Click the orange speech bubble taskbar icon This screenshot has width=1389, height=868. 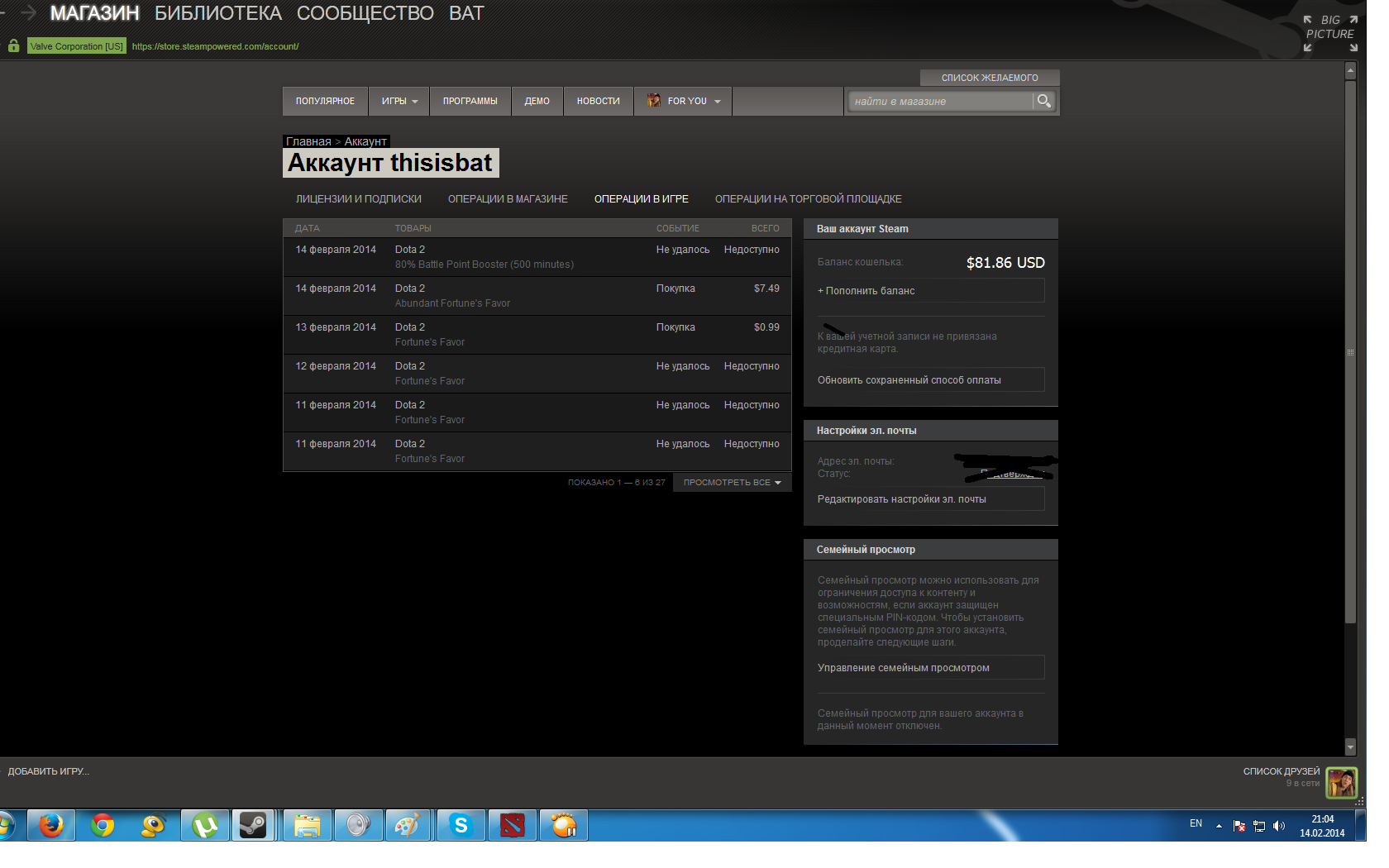564,825
